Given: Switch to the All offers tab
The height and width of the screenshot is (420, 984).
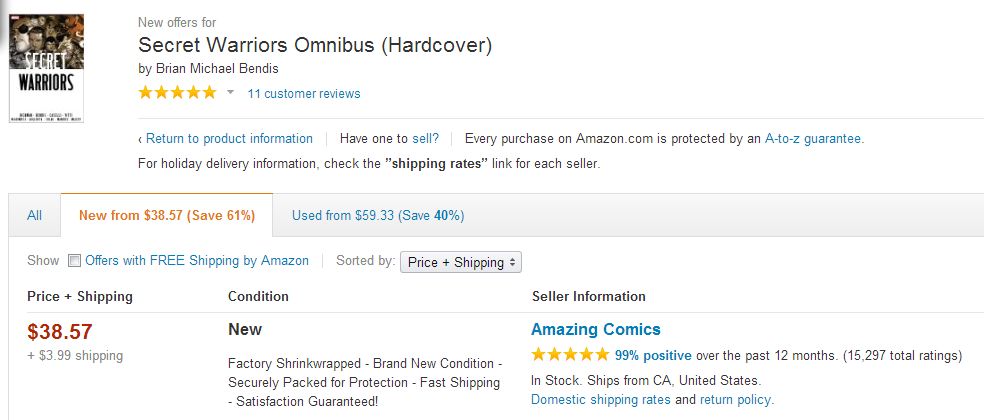Looking at the screenshot, I should (35, 216).
